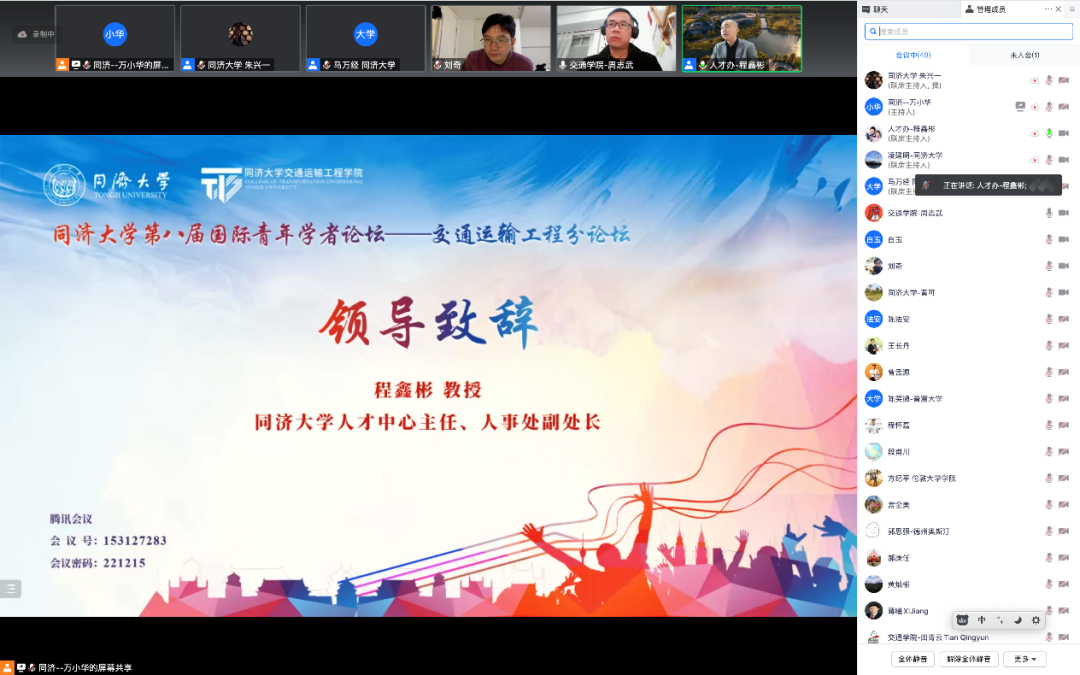
Task: Click the 搜索成员 search field
Action: tap(968, 32)
